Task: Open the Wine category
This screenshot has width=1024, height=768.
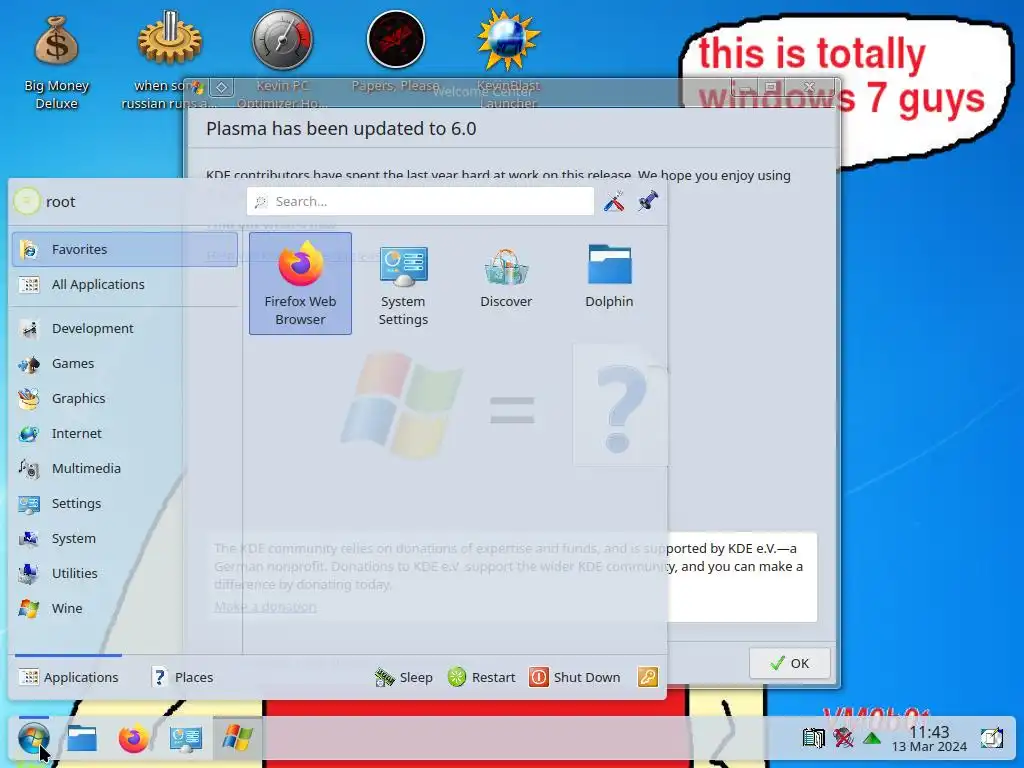Action: [x=125, y=609]
